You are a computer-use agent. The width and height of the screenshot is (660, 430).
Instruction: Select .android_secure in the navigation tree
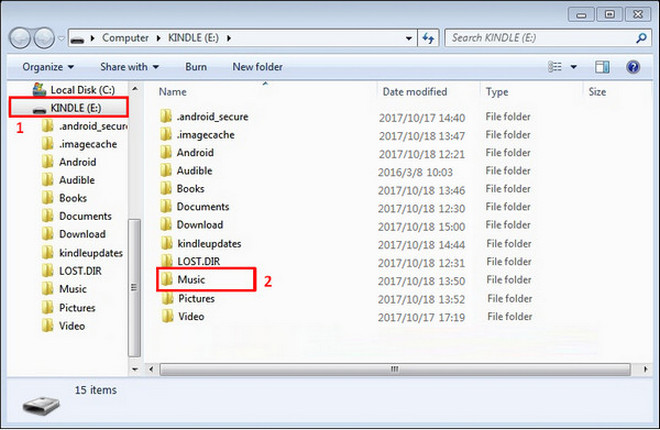tap(84, 126)
